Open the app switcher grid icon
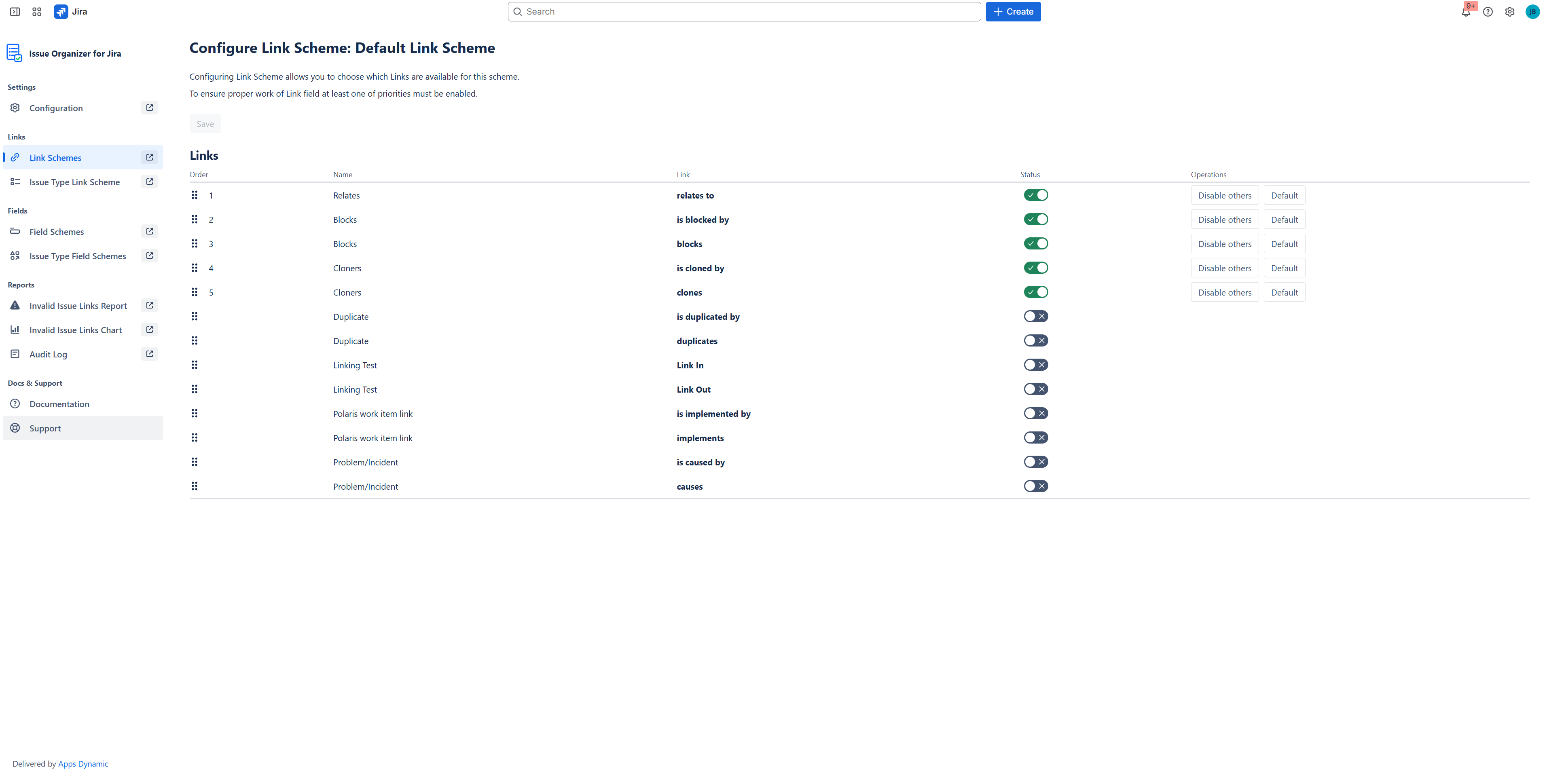This screenshot has width=1547, height=784. click(37, 11)
